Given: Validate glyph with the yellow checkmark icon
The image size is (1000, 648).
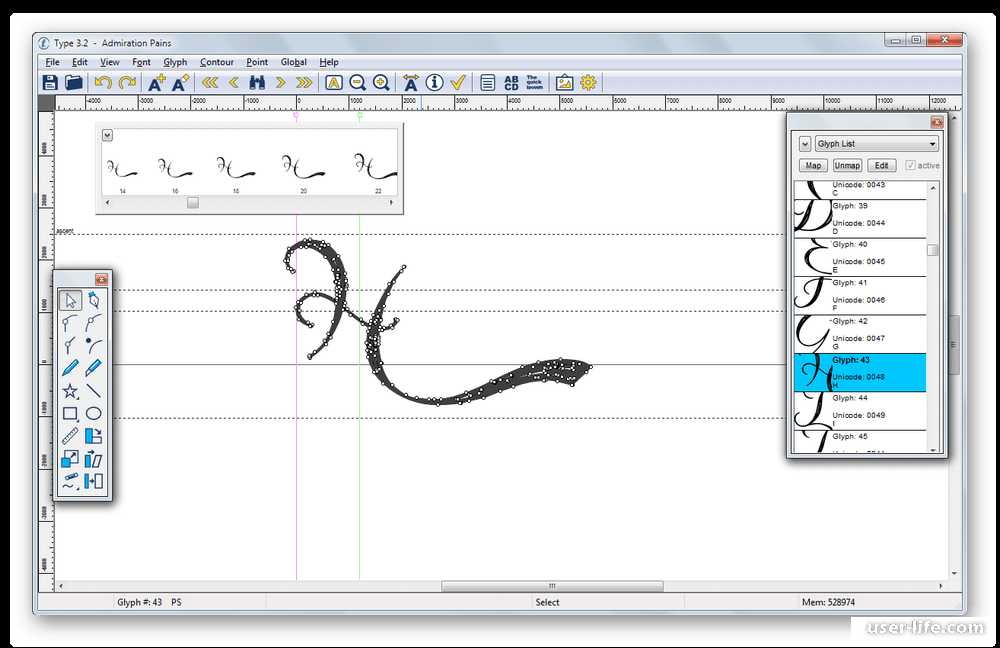Looking at the screenshot, I should point(458,82).
